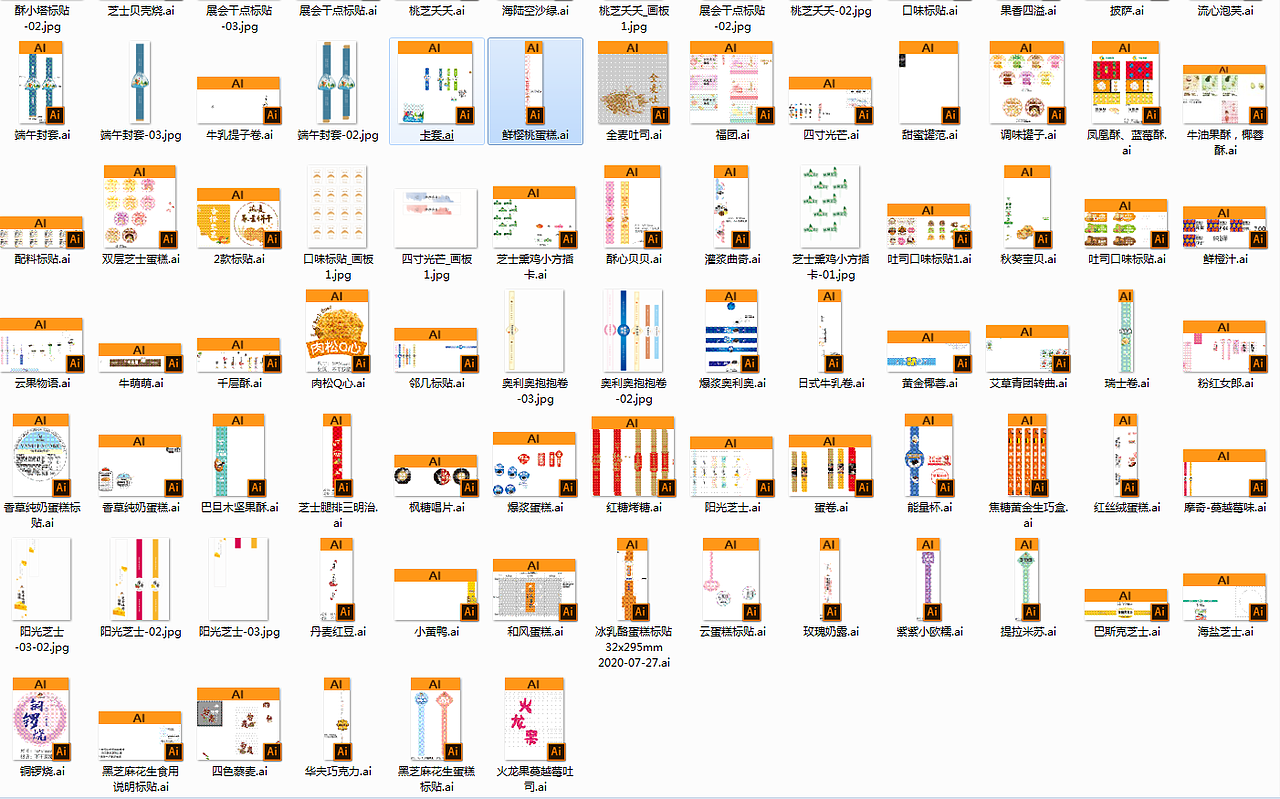
Task: Click the file name 千层酥.ai
Action: click(238, 382)
